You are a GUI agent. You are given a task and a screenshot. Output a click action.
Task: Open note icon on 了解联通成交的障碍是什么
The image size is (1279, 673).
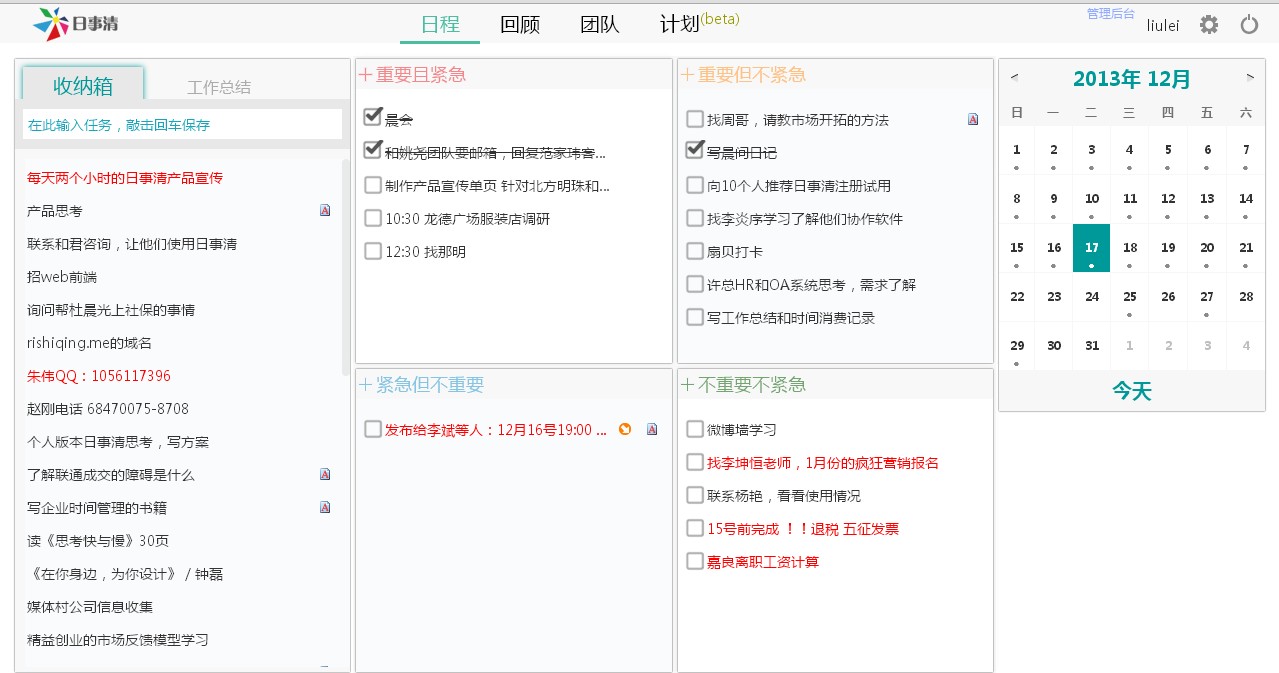[325, 474]
